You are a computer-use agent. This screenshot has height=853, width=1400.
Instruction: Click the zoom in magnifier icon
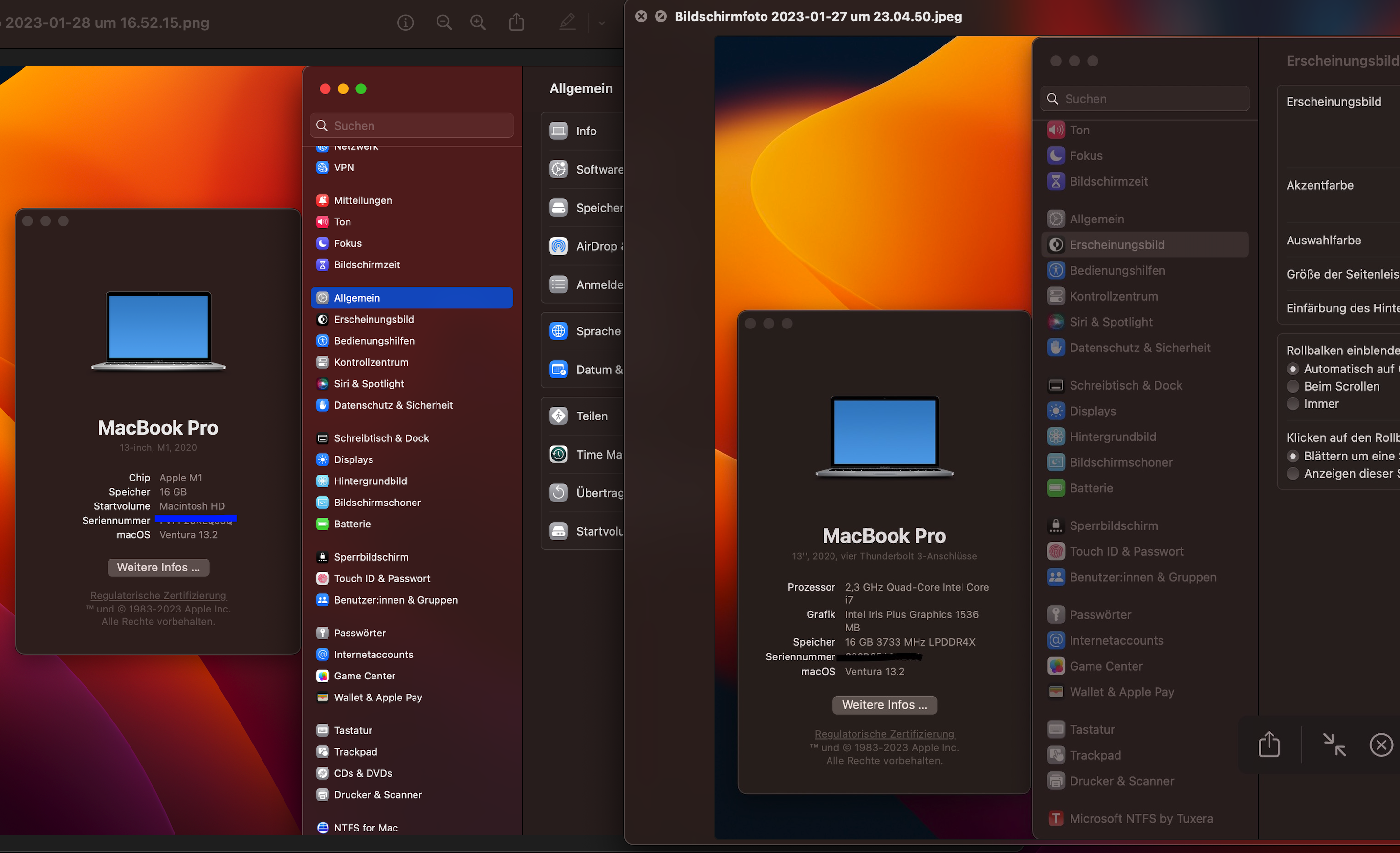point(478,23)
